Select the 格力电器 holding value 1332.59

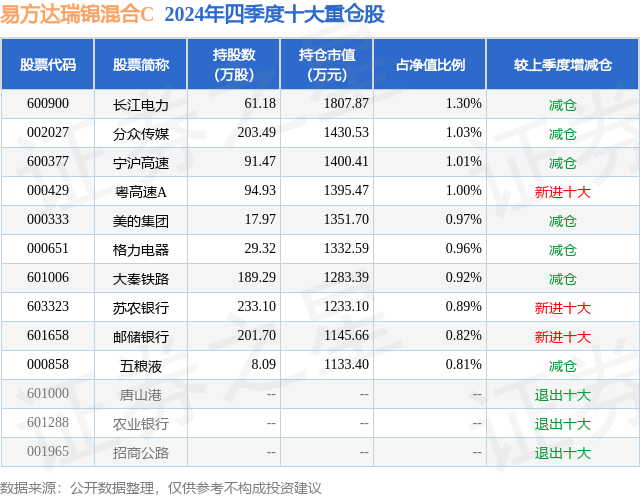(x=346, y=248)
